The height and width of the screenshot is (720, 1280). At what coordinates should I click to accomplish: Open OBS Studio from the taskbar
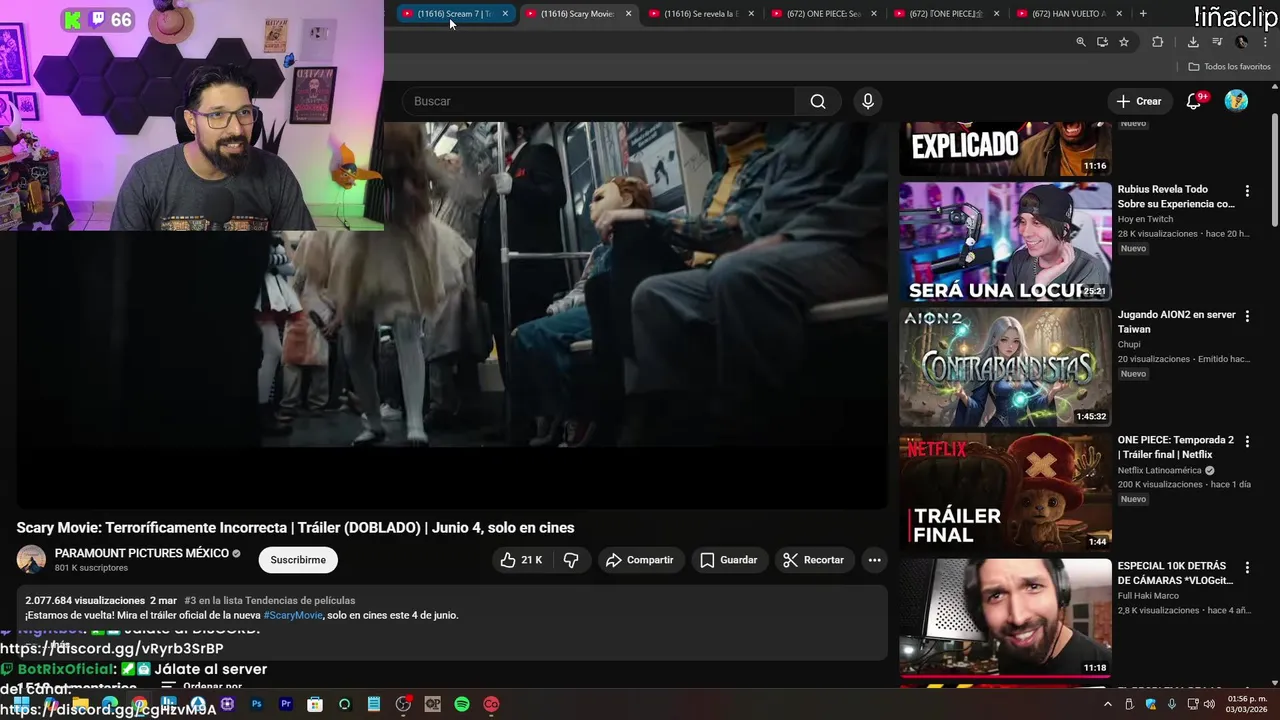click(403, 704)
